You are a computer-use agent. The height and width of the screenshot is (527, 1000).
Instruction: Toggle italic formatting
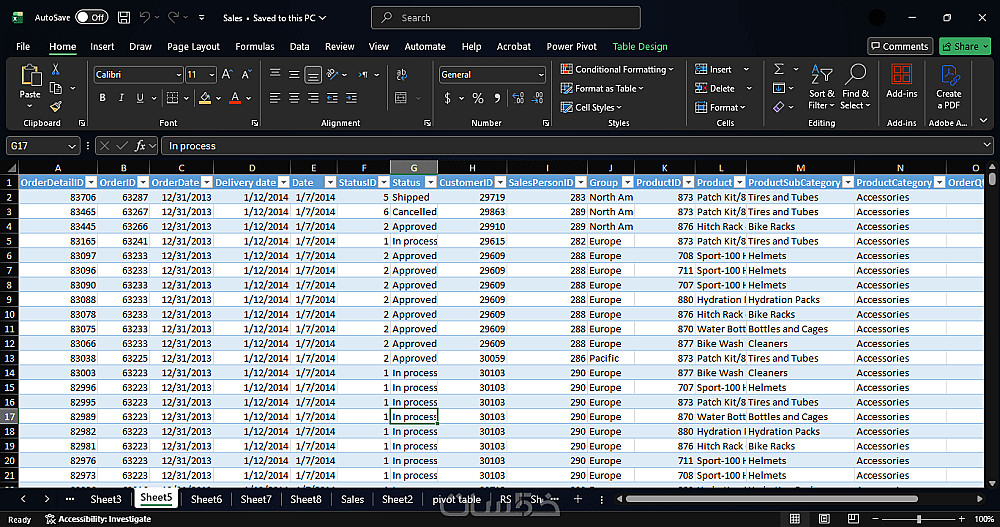(122, 98)
